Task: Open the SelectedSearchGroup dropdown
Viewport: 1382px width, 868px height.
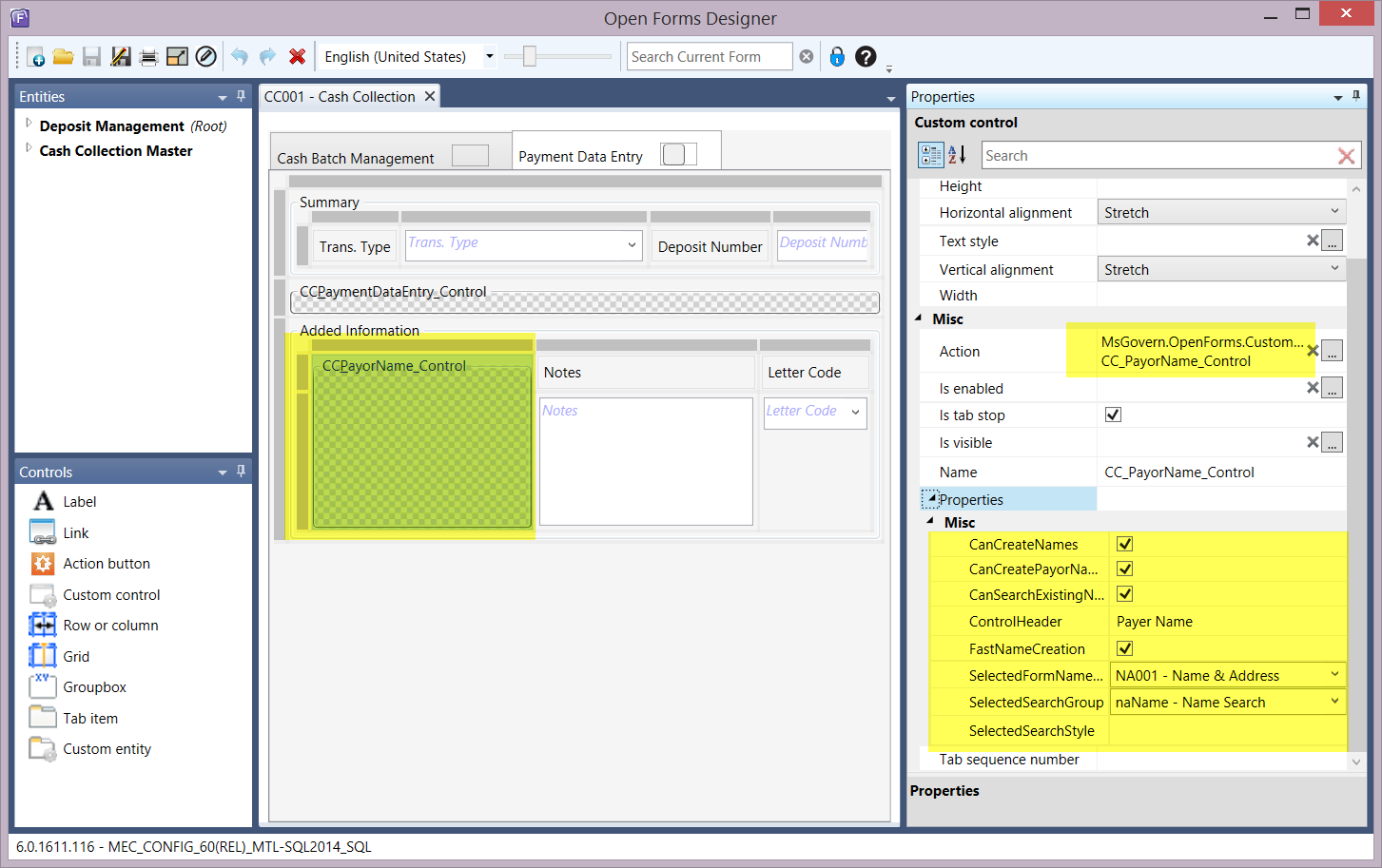Action: click(1333, 702)
